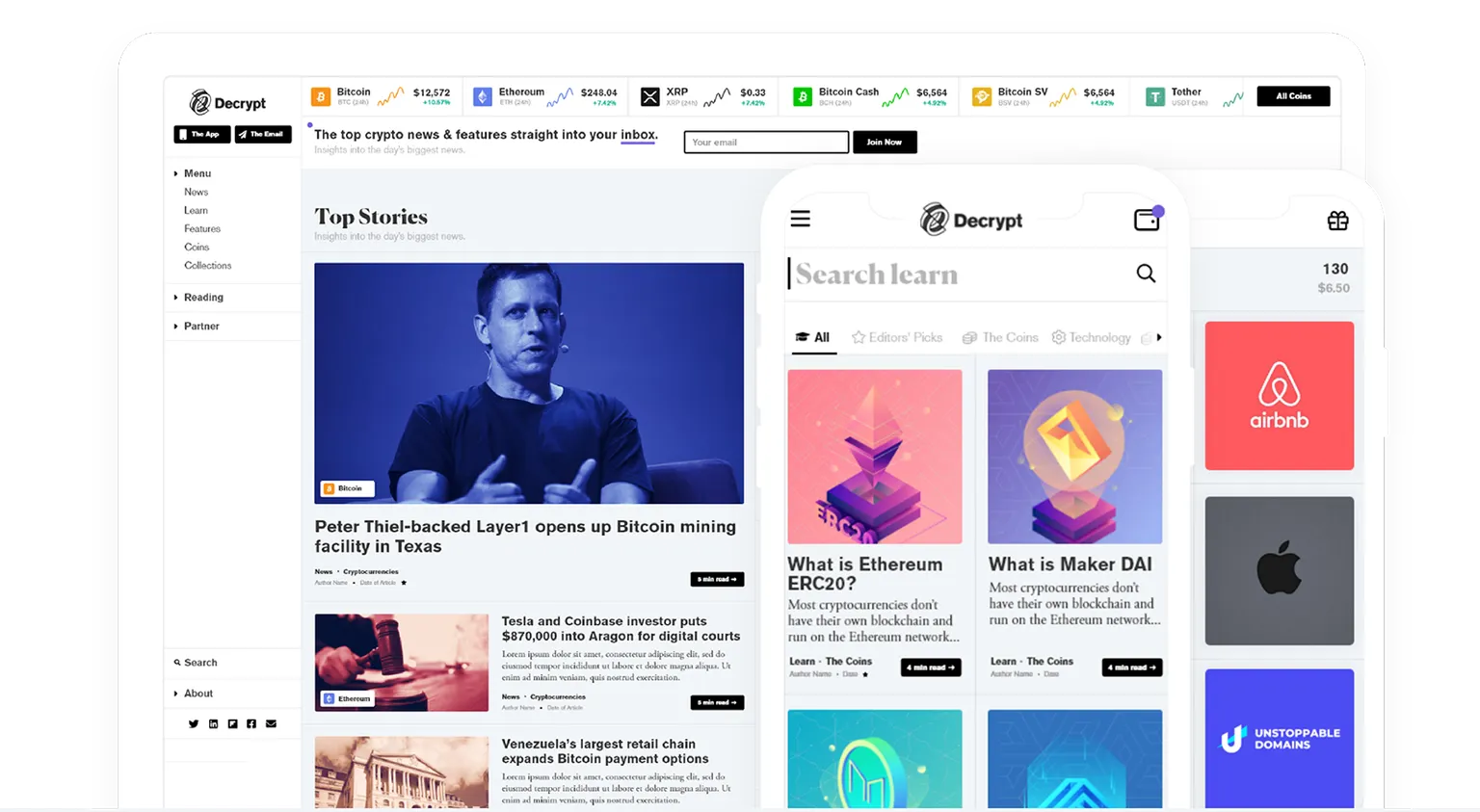The height and width of the screenshot is (812, 1480).
Task: Switch to The Coins tab
Action: pos(1000,337)
